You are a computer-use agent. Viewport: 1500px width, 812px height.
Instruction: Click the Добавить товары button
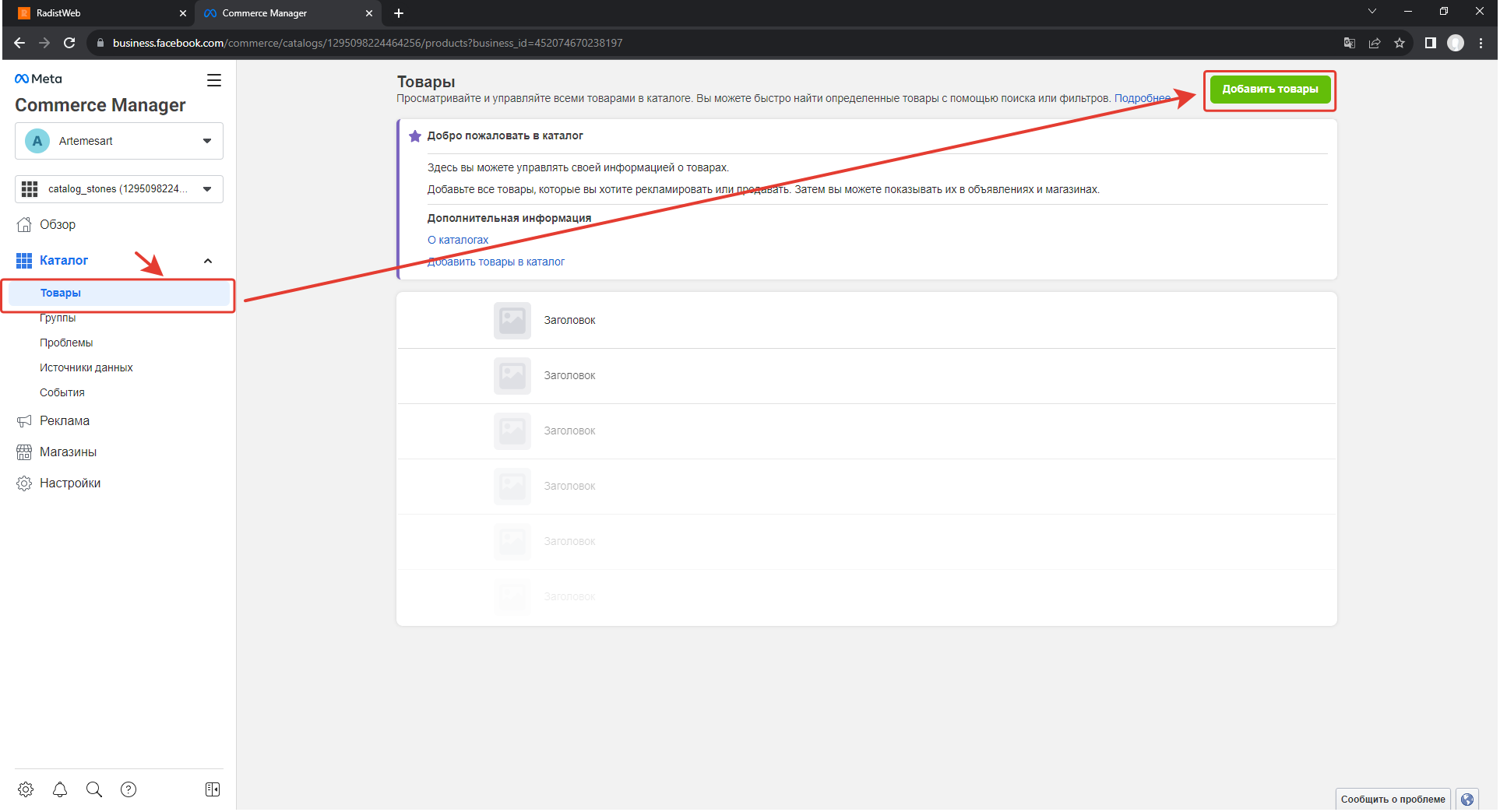(x=1270, y=90)
